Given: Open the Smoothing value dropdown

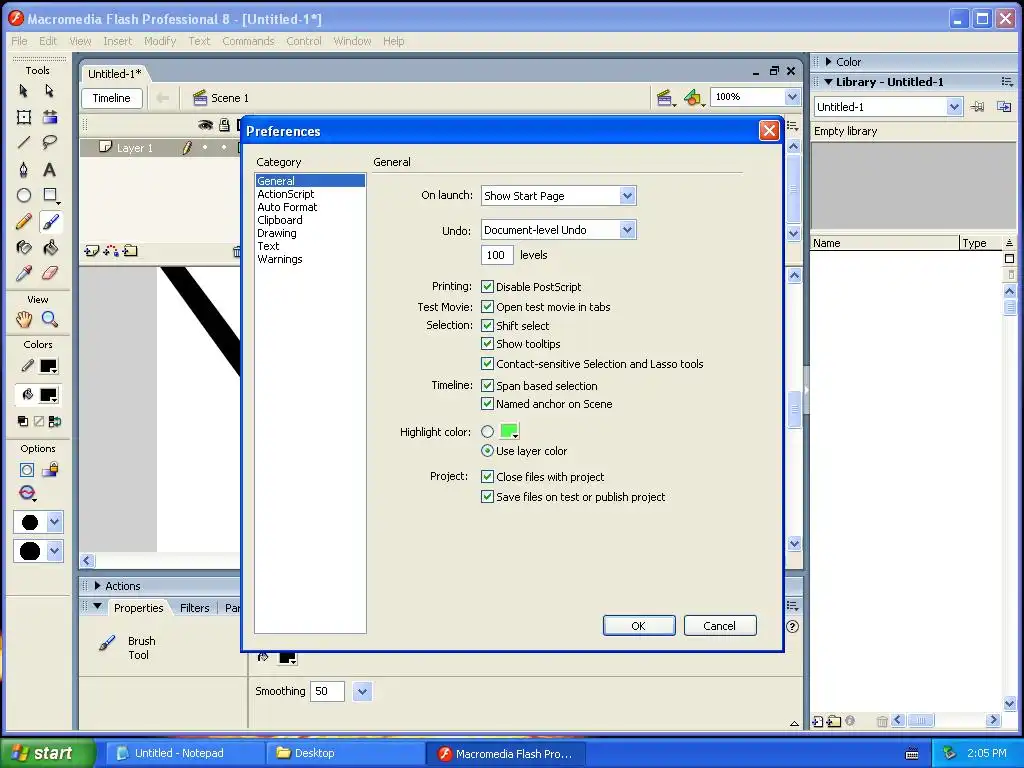Looking at the screenshot, I should point(362,691).
